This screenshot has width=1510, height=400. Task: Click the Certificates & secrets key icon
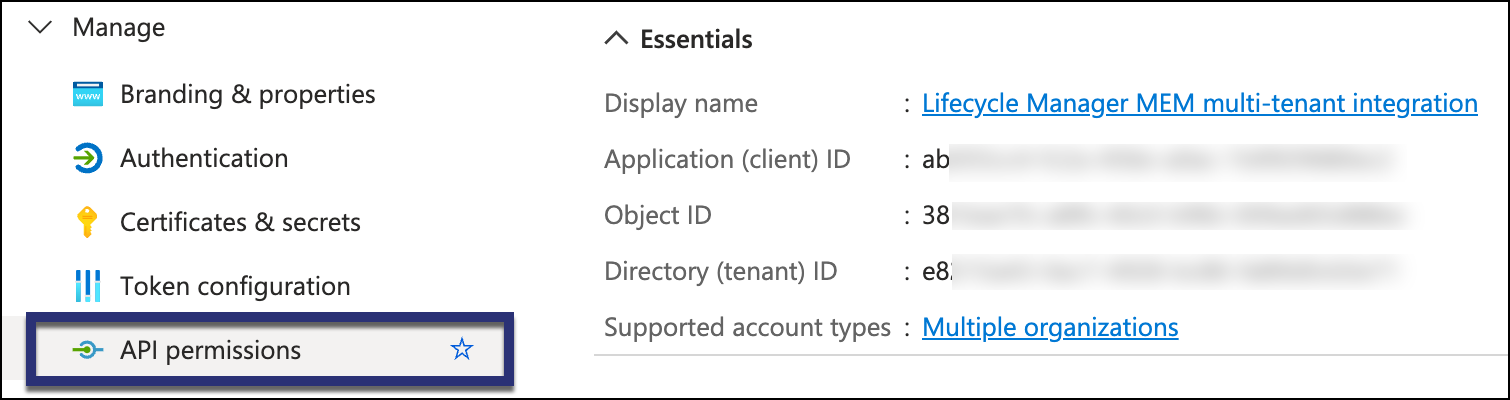pos(88,222)
